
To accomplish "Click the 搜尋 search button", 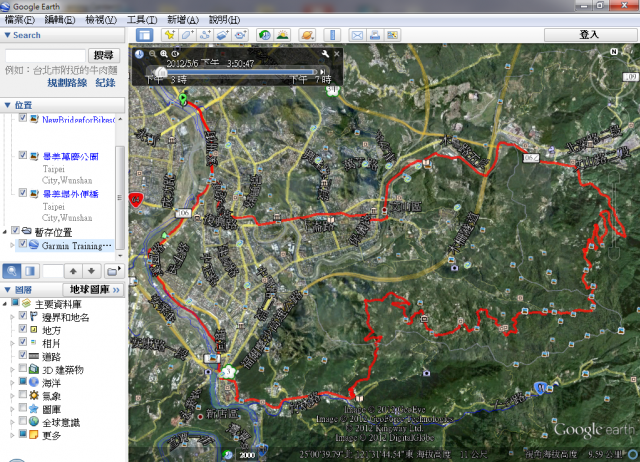I will tap(104, 55).
